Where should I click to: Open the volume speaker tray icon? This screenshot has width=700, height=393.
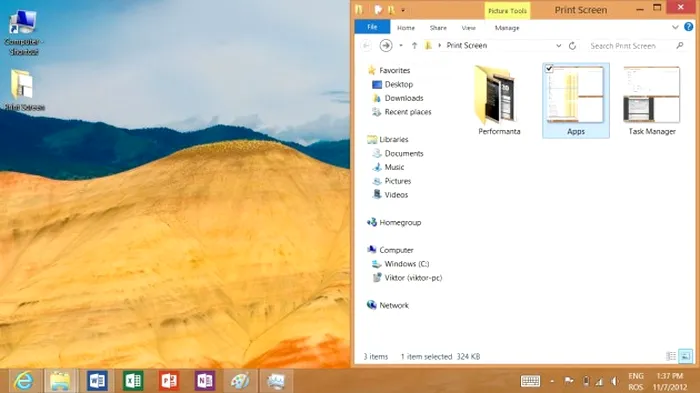tap(615, 381)
